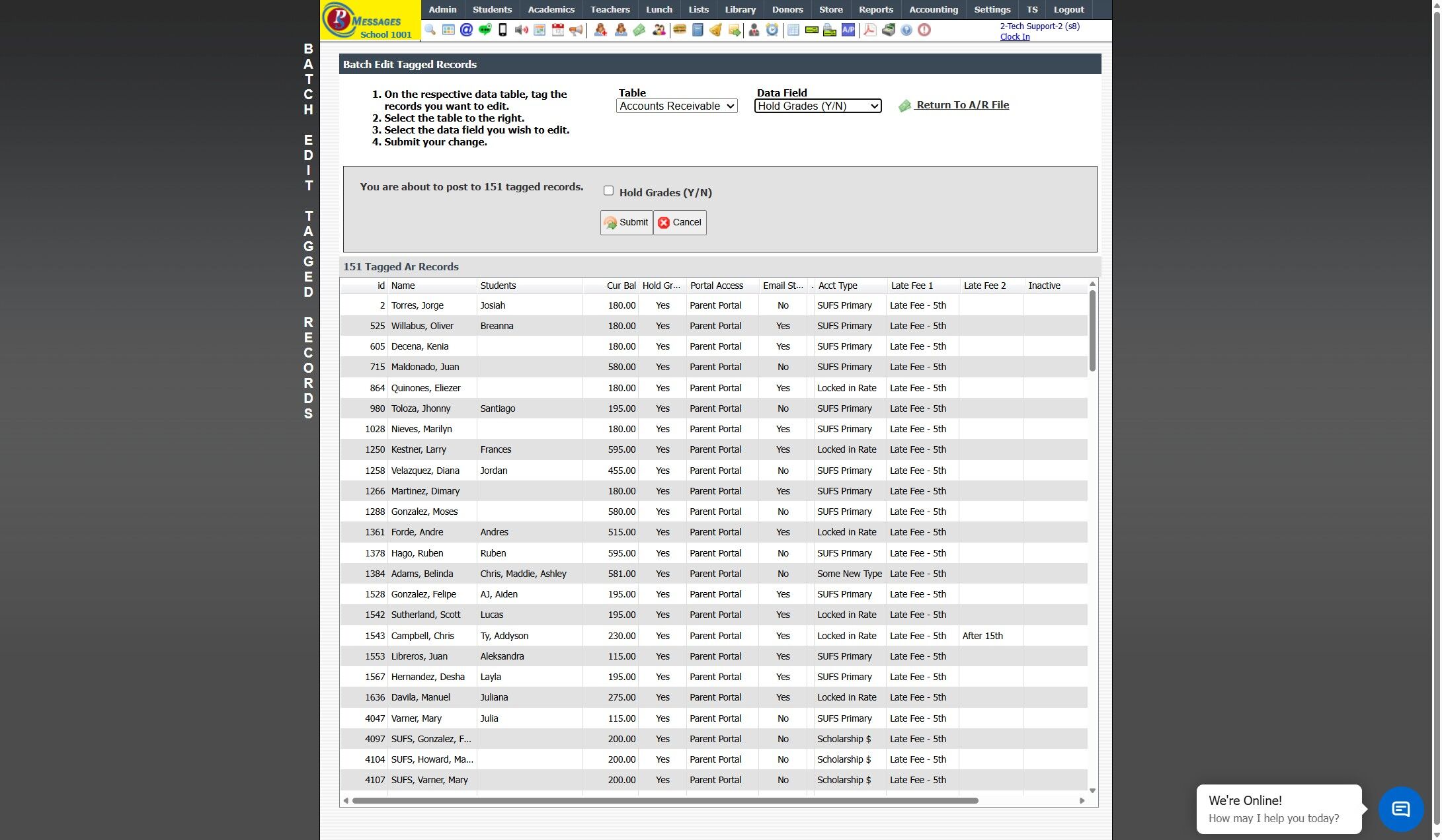Toggle the Hold Grades (Y/N) checkbox
This screenshot has width=1442, height=840.
[x=608, y=191]
